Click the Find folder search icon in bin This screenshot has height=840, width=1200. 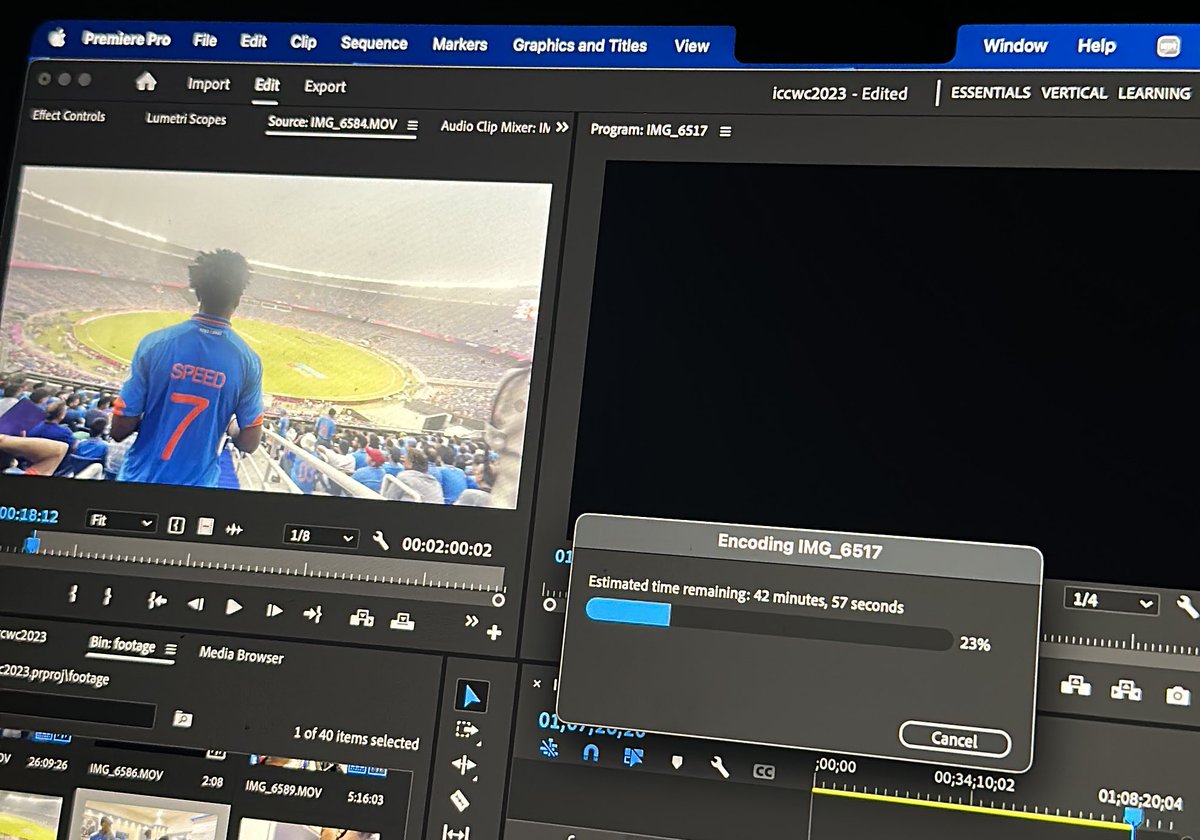tap(182, 718)
